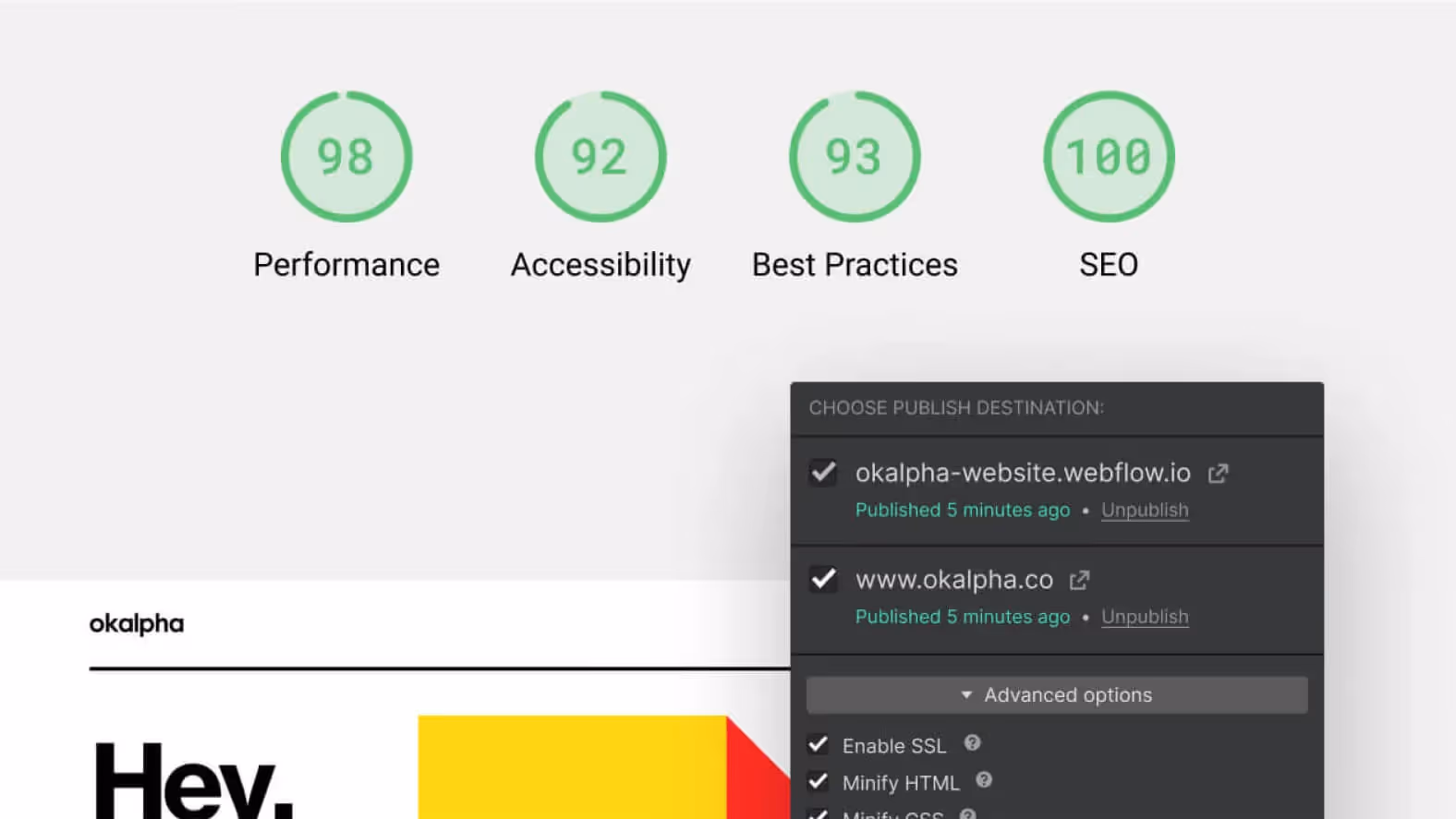Select the Best Practices tab label
This screenshot has width=1456, height=819.
click(854, 264)
